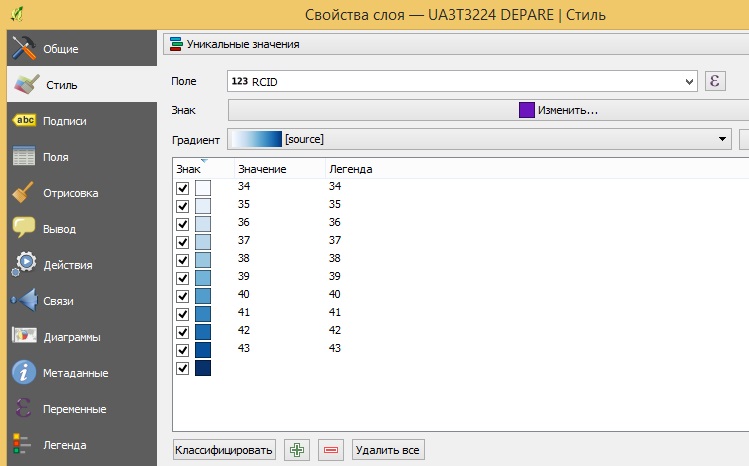Viewport: 749px width, 466px height.
Task: Click the Классифицировать button
Action: click(x=224, y=450)
